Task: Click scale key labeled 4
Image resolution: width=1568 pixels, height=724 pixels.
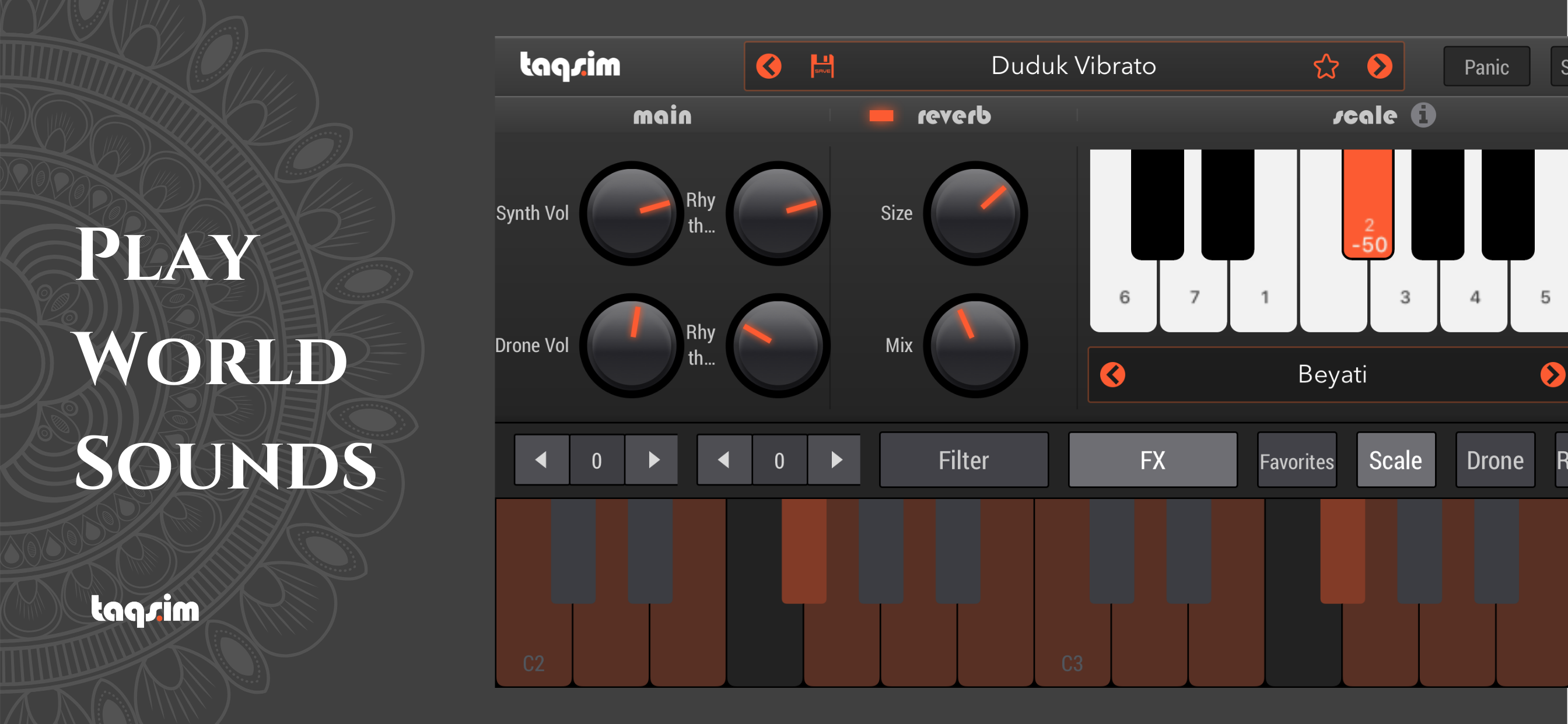Action: click(x=1474, y=298)
